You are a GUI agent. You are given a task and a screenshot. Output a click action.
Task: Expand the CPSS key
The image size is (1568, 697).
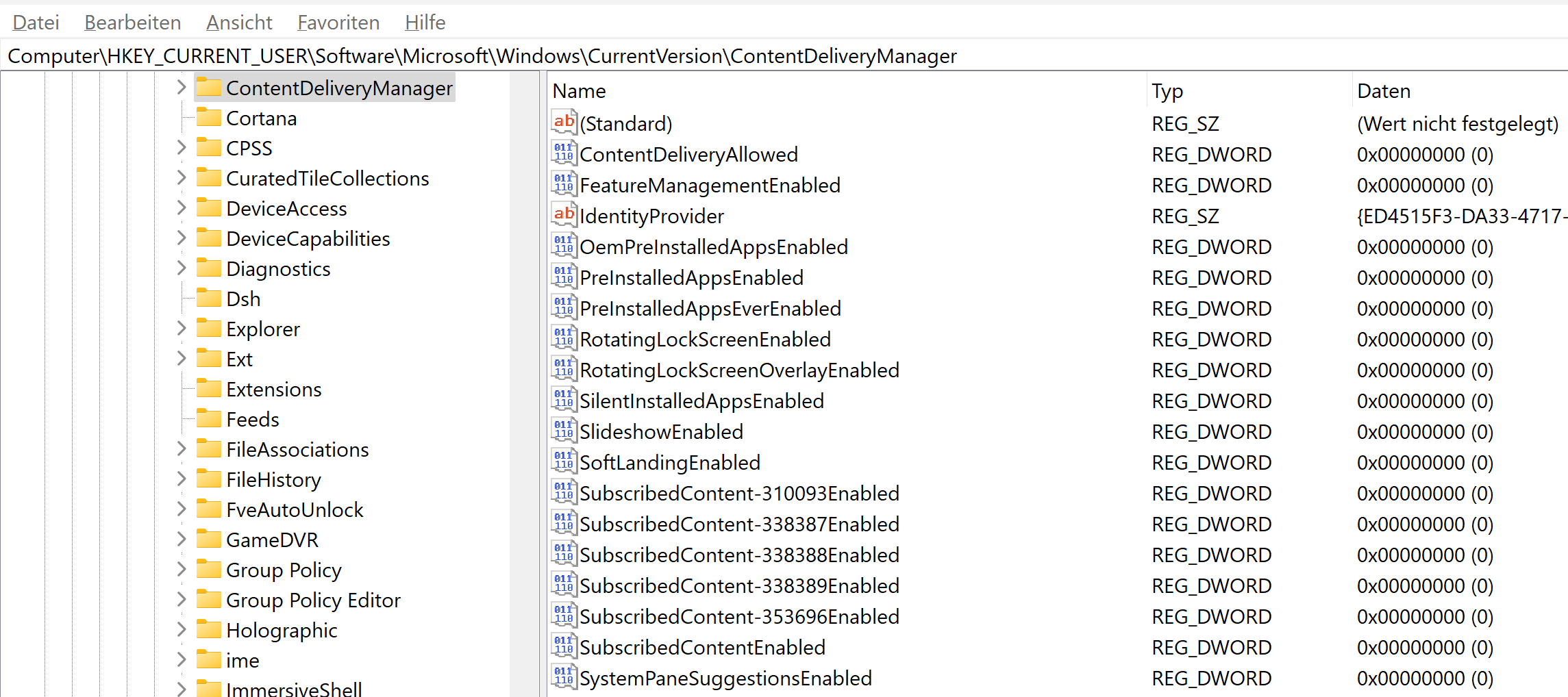[182, 147]
